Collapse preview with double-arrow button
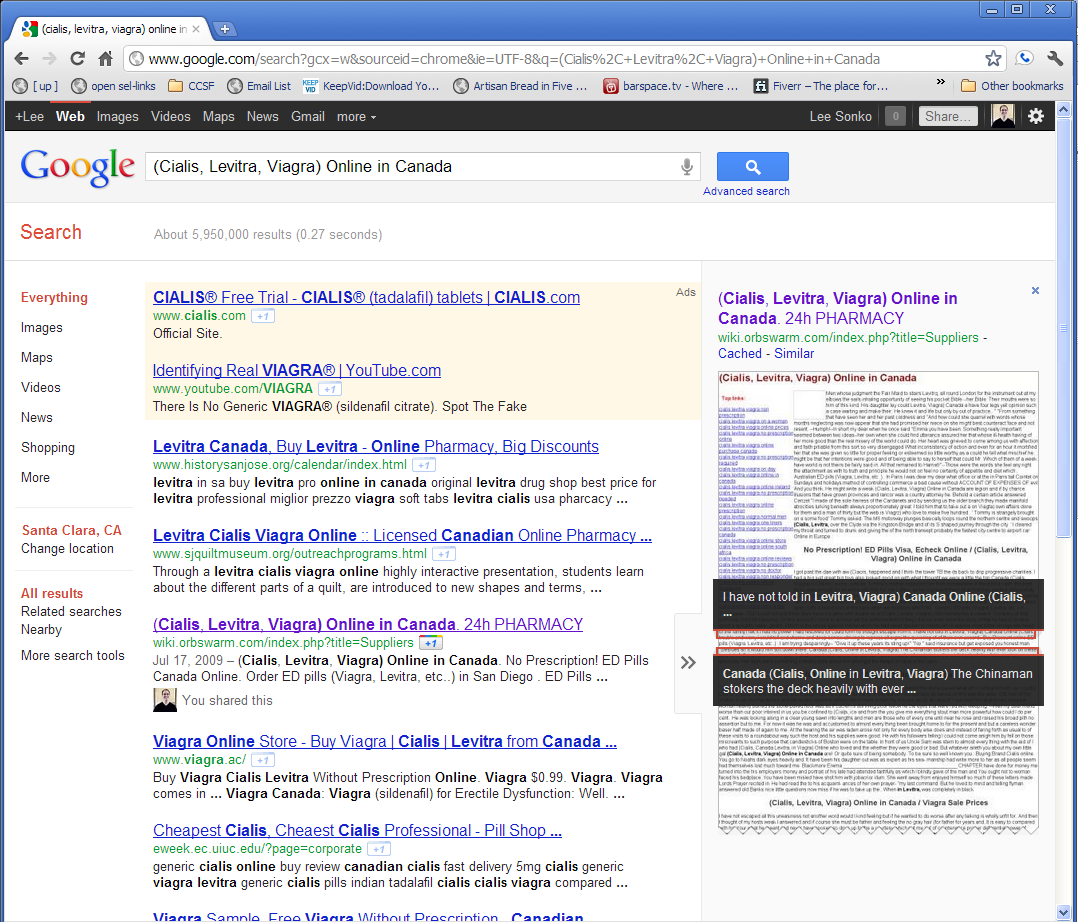 [688, 663]
